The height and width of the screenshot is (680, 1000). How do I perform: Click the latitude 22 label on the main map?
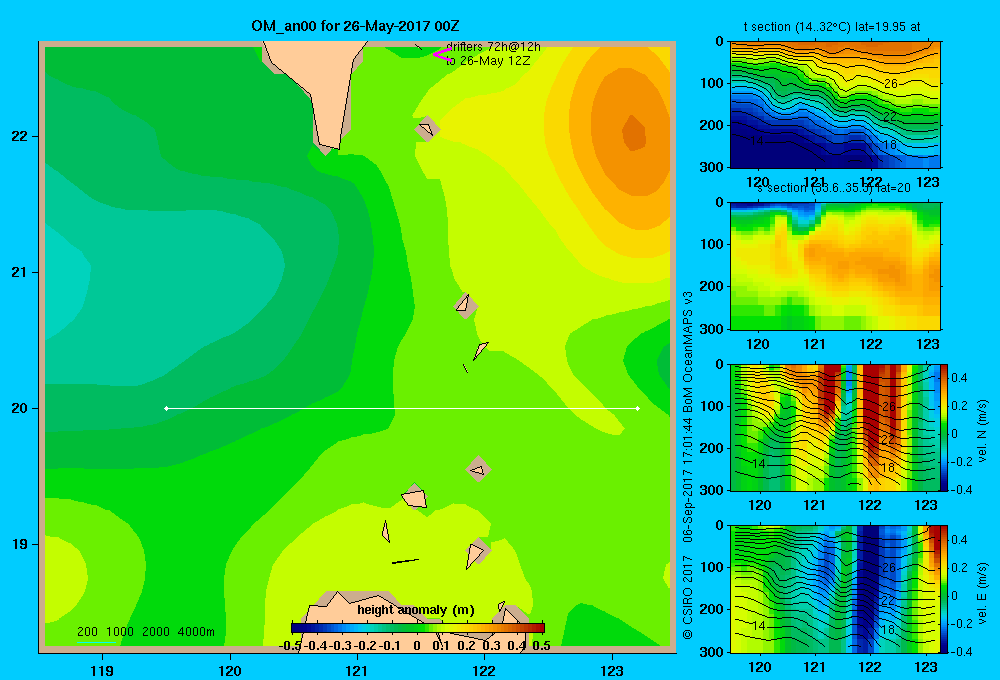tap(20, 137)
